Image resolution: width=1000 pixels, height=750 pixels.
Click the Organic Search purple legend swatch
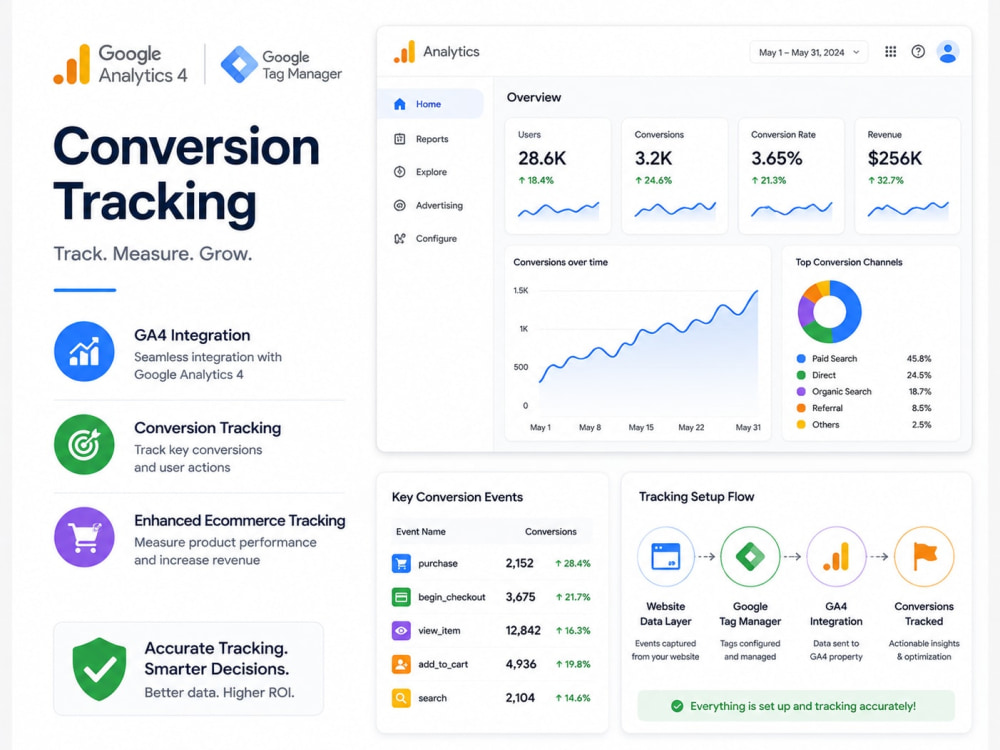(801, 392)
